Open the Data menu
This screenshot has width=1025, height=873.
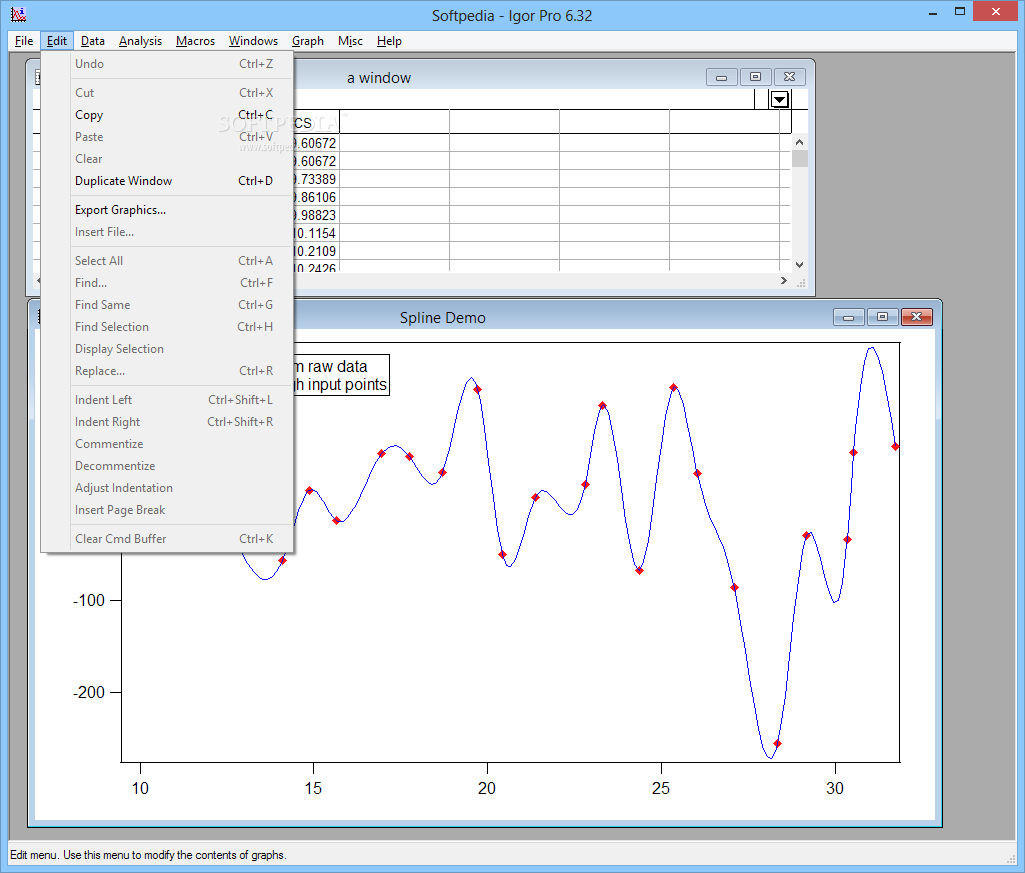pos(93,41)
